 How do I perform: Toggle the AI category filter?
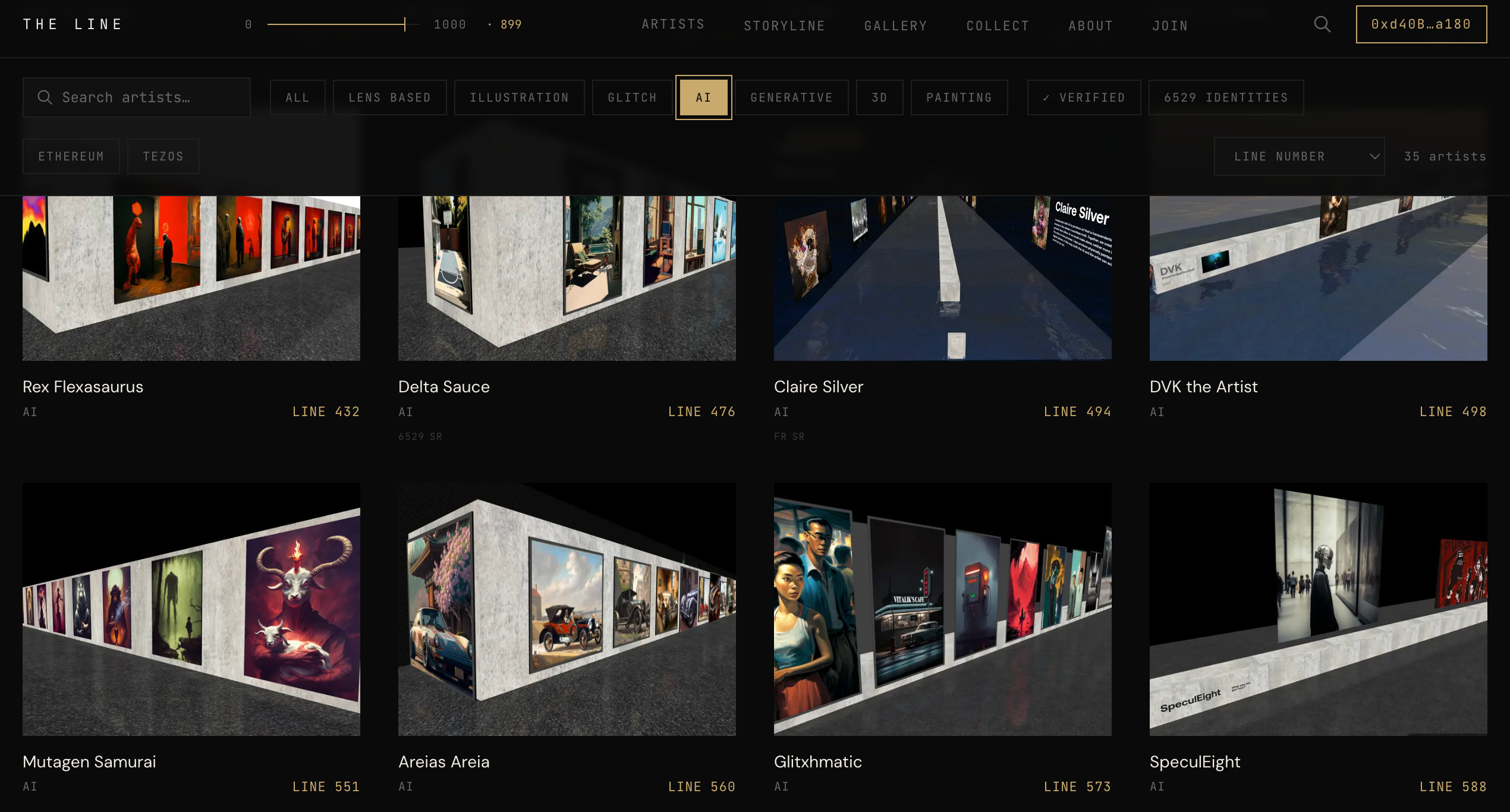(703, 97)
